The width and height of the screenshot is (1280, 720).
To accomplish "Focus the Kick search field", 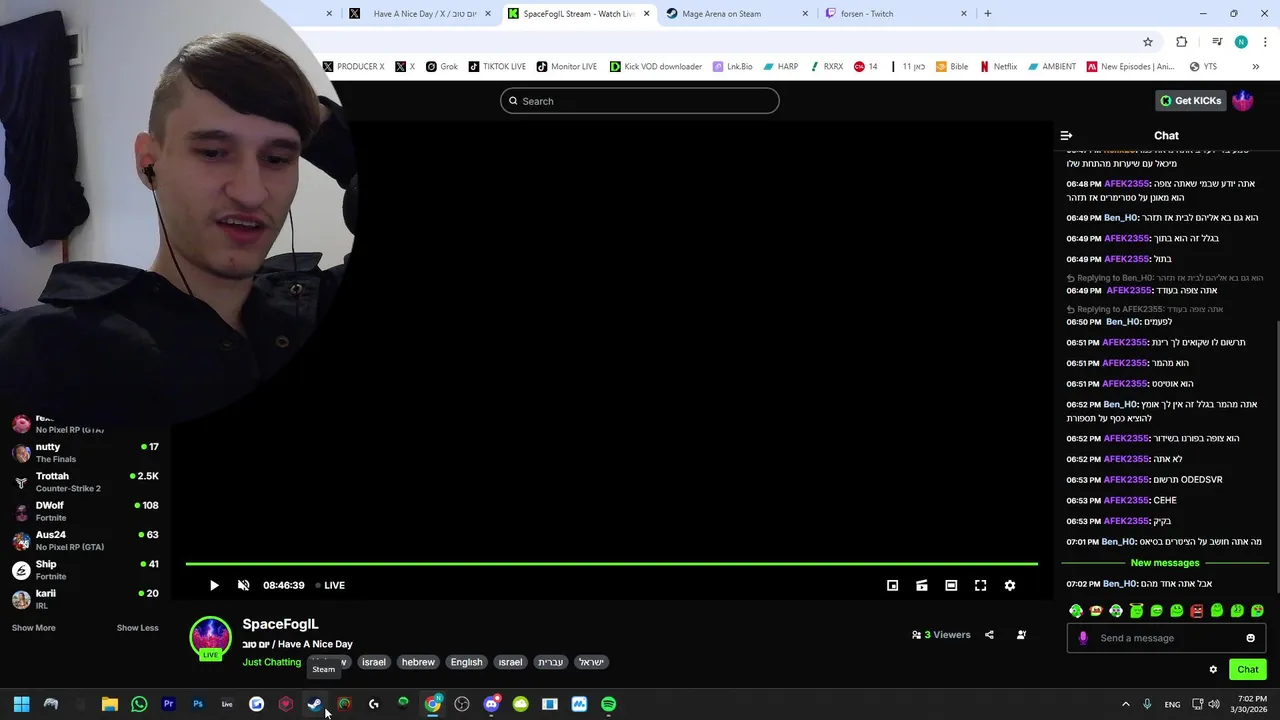I will tap(640, 101).
